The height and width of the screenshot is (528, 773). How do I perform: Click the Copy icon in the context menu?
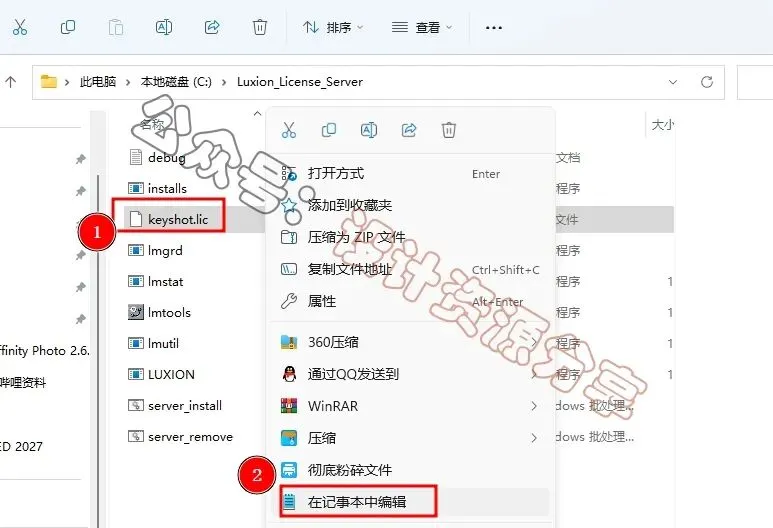click(329, 130)
